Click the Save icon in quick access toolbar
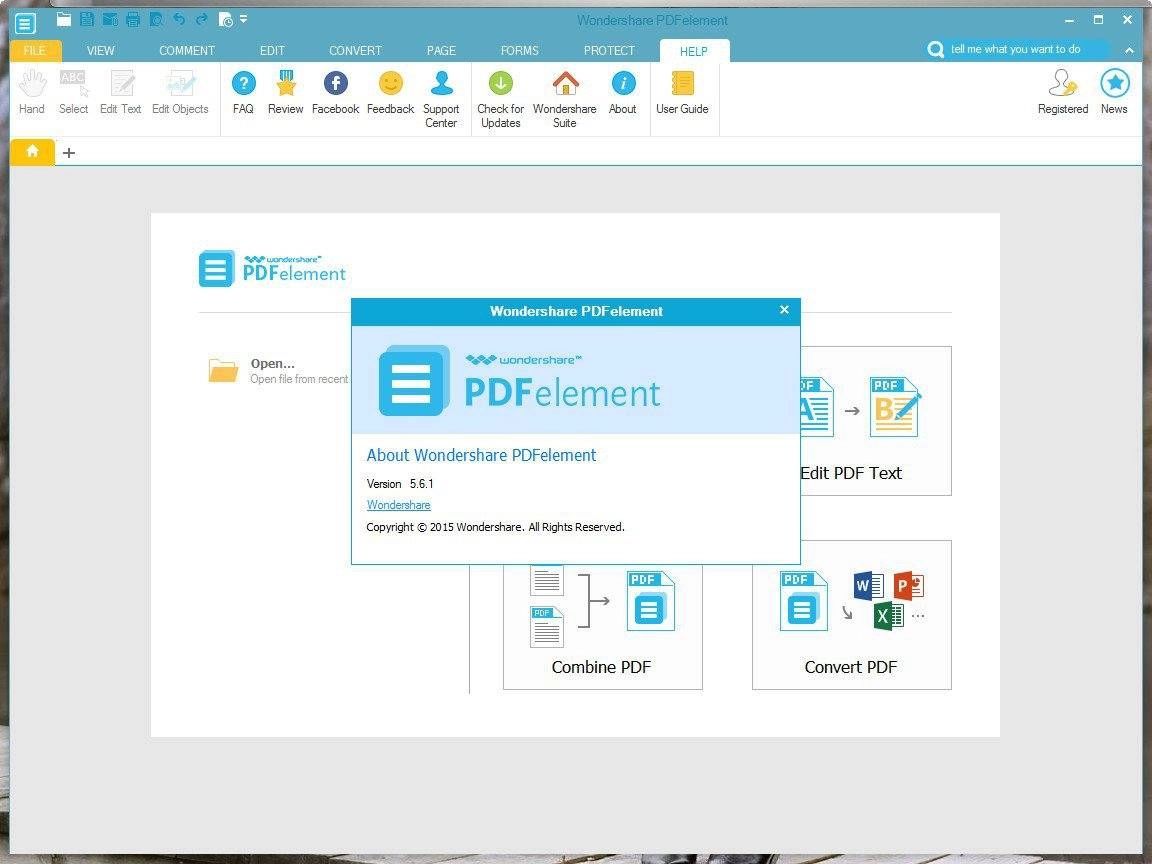The height and width of the screenshot is (864, 1152). pos(87,19)
